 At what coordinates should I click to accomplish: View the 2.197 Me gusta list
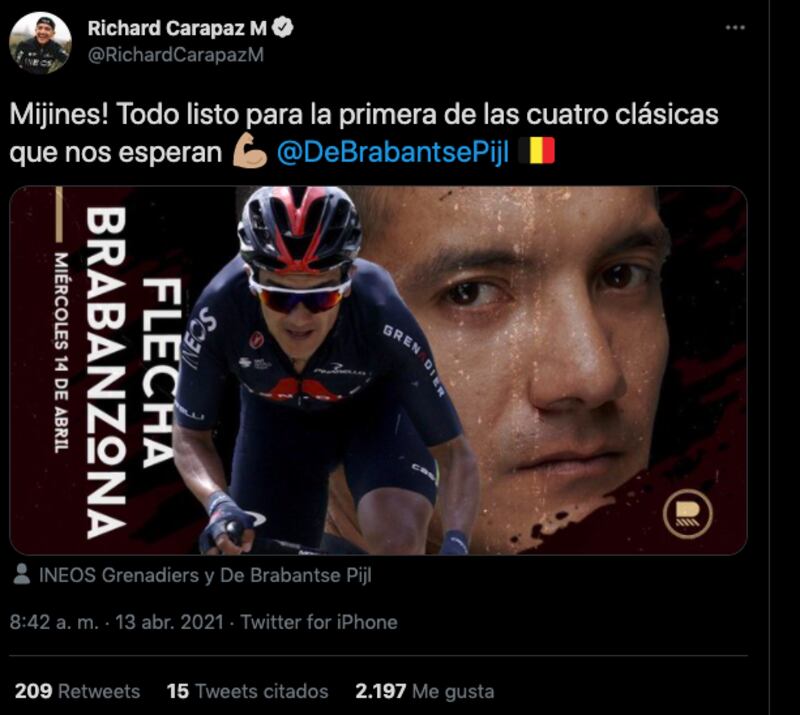click(x=424, y=692)
